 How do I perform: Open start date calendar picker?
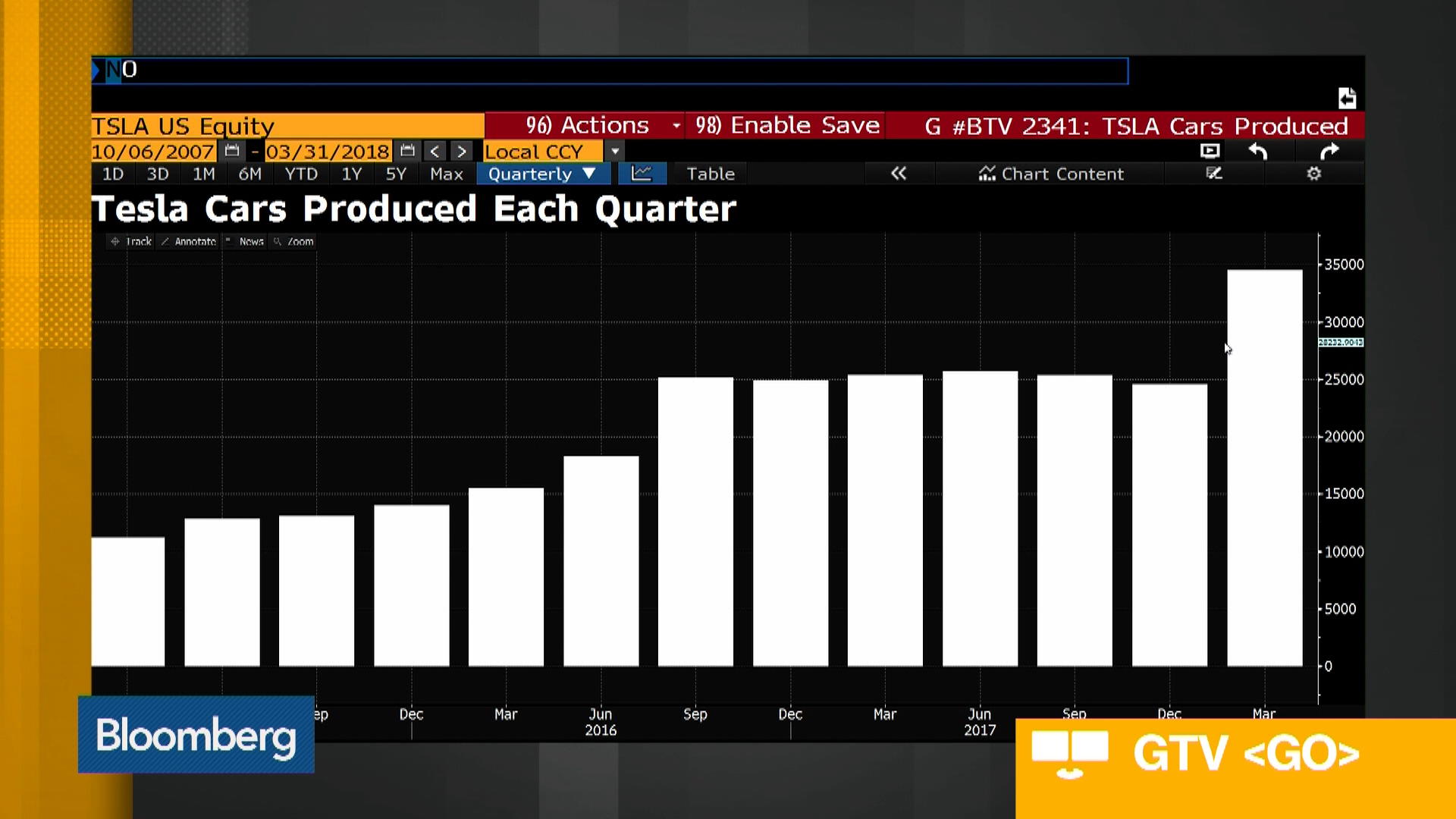tap(232, 151)
